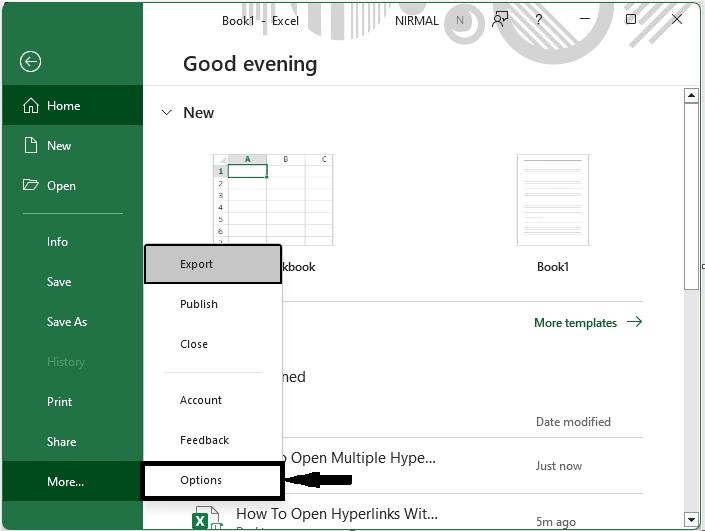Screen dimensions: 705x531
Task: Click the scrollbar up arrow
Action: click(x=691, y=95)
